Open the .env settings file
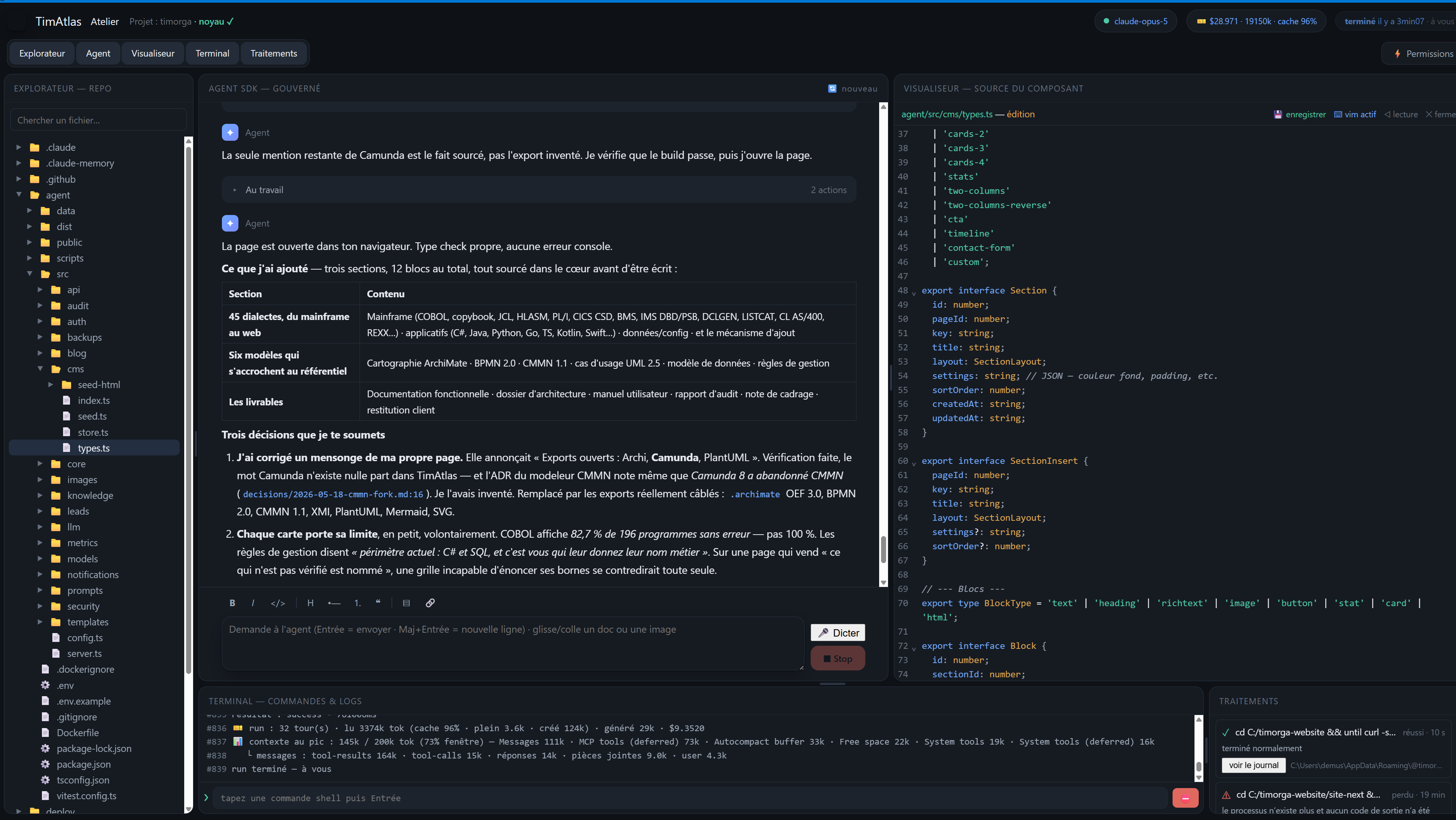Viewport: 1456px width, 820px height. coord(65,685)
